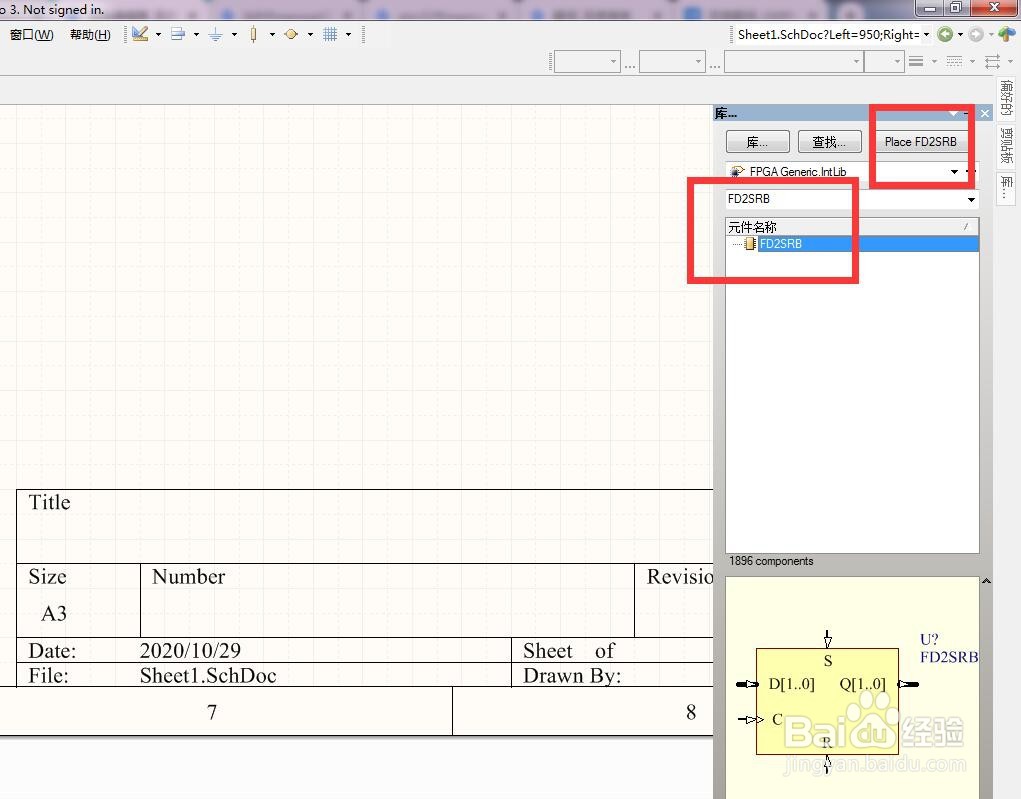
Task: Click the Number field label
Action: (188, 576)
